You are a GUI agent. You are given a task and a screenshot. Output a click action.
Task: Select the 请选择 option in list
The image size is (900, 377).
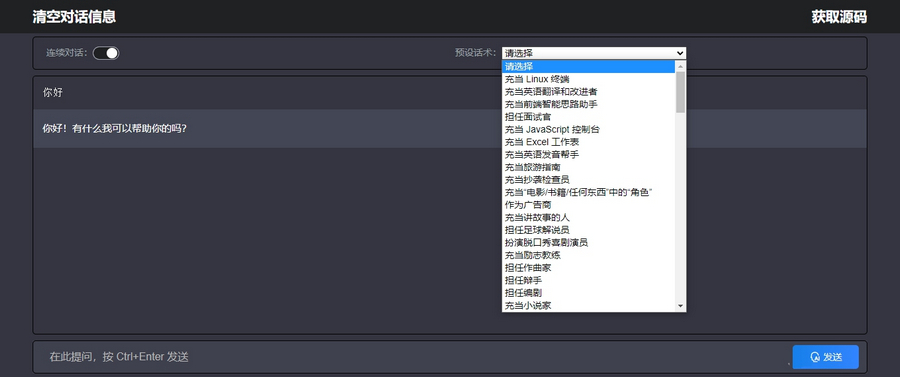tap(588, 67)
